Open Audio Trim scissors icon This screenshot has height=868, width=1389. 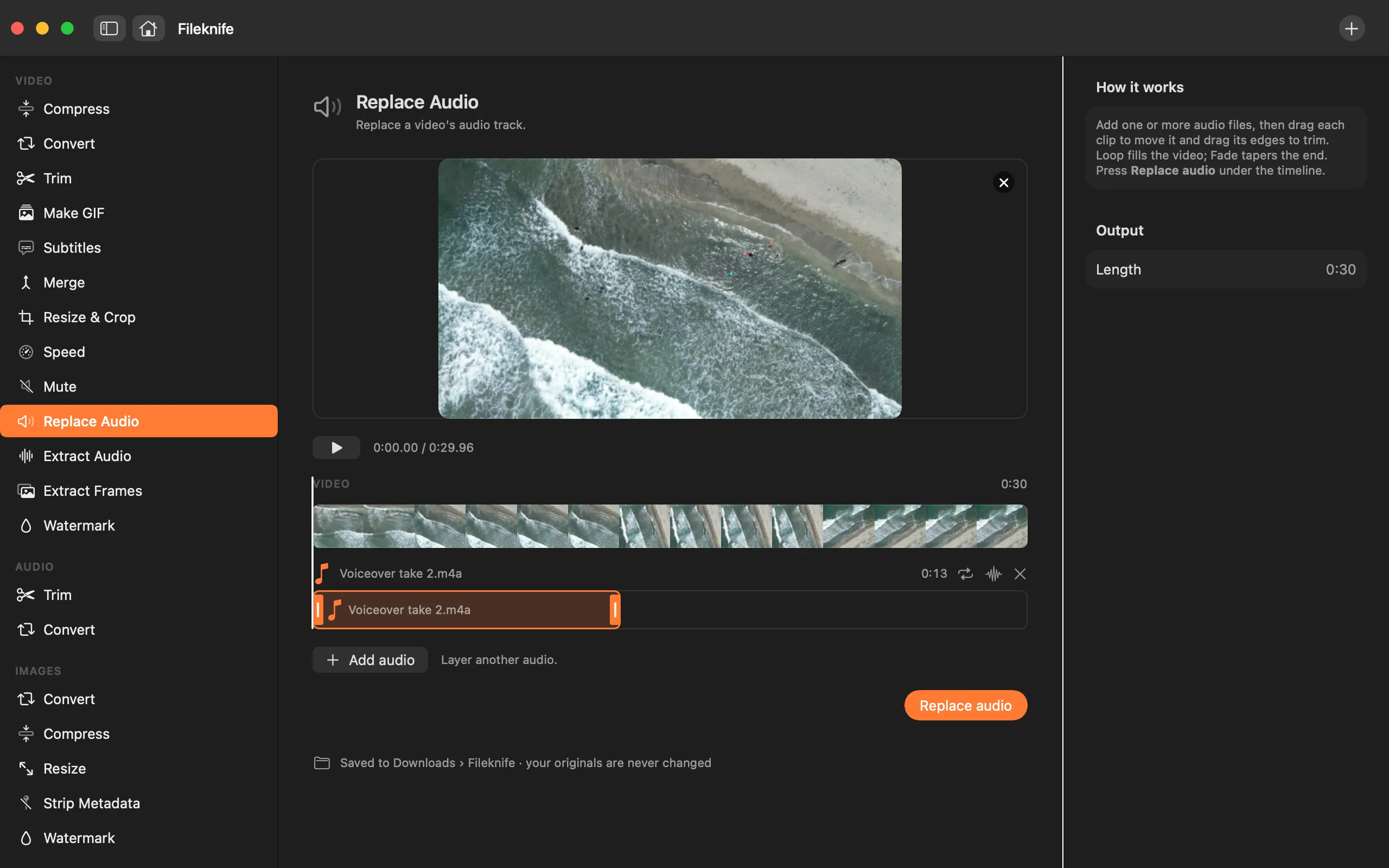pos(26,595)
